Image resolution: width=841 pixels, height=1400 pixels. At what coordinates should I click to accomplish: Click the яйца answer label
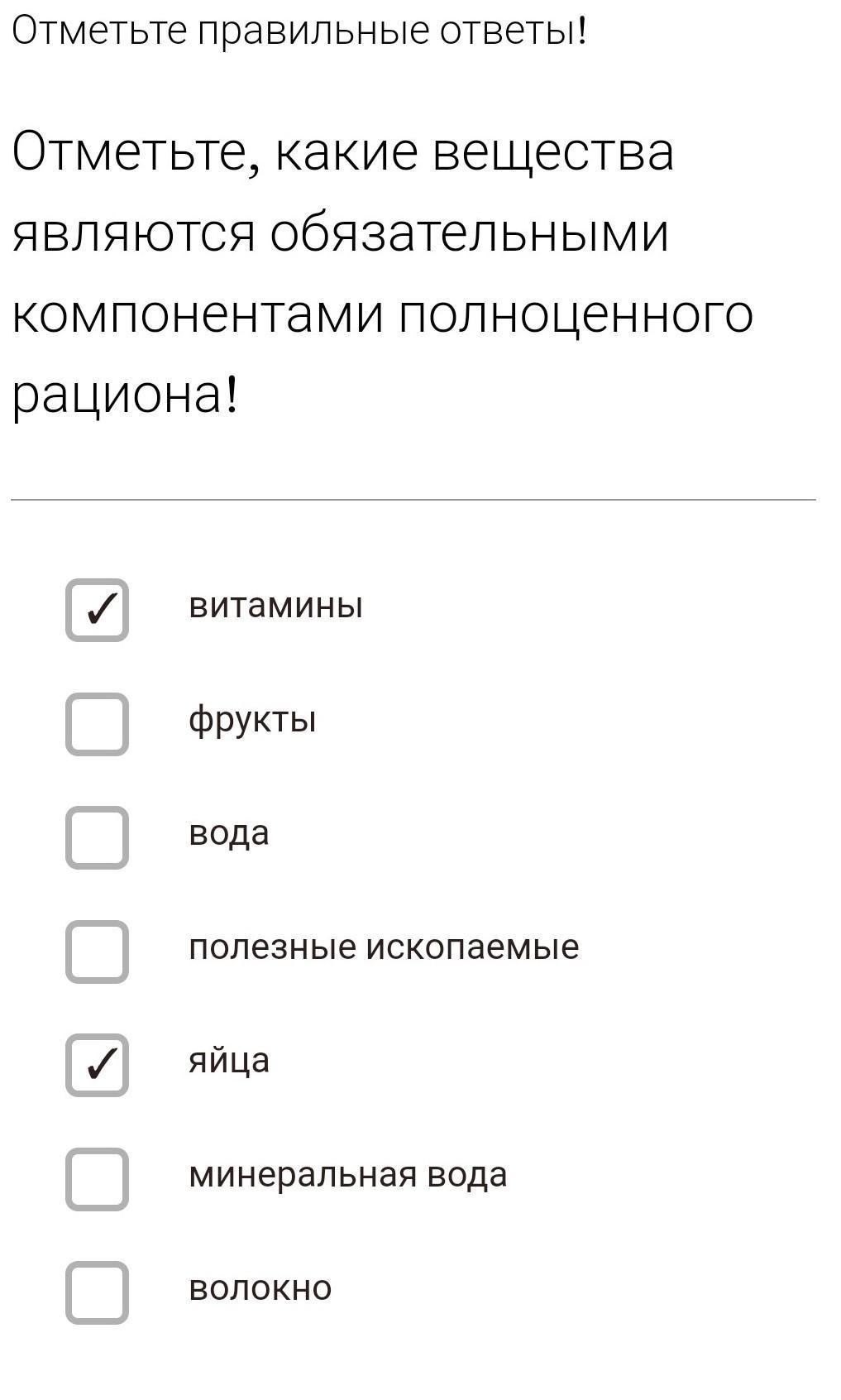229,1061
